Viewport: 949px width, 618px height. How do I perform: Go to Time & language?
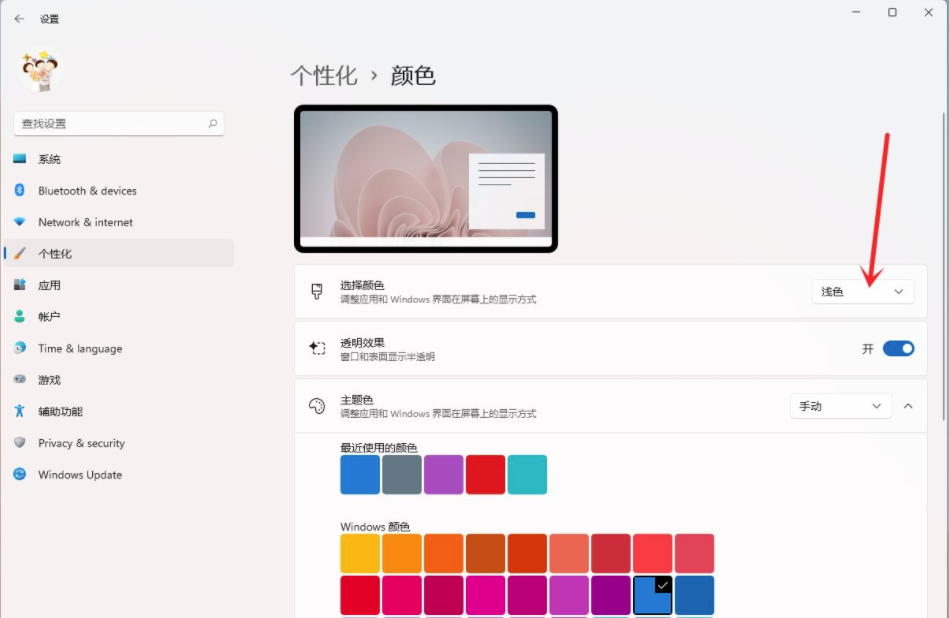(x=119, y=348)
